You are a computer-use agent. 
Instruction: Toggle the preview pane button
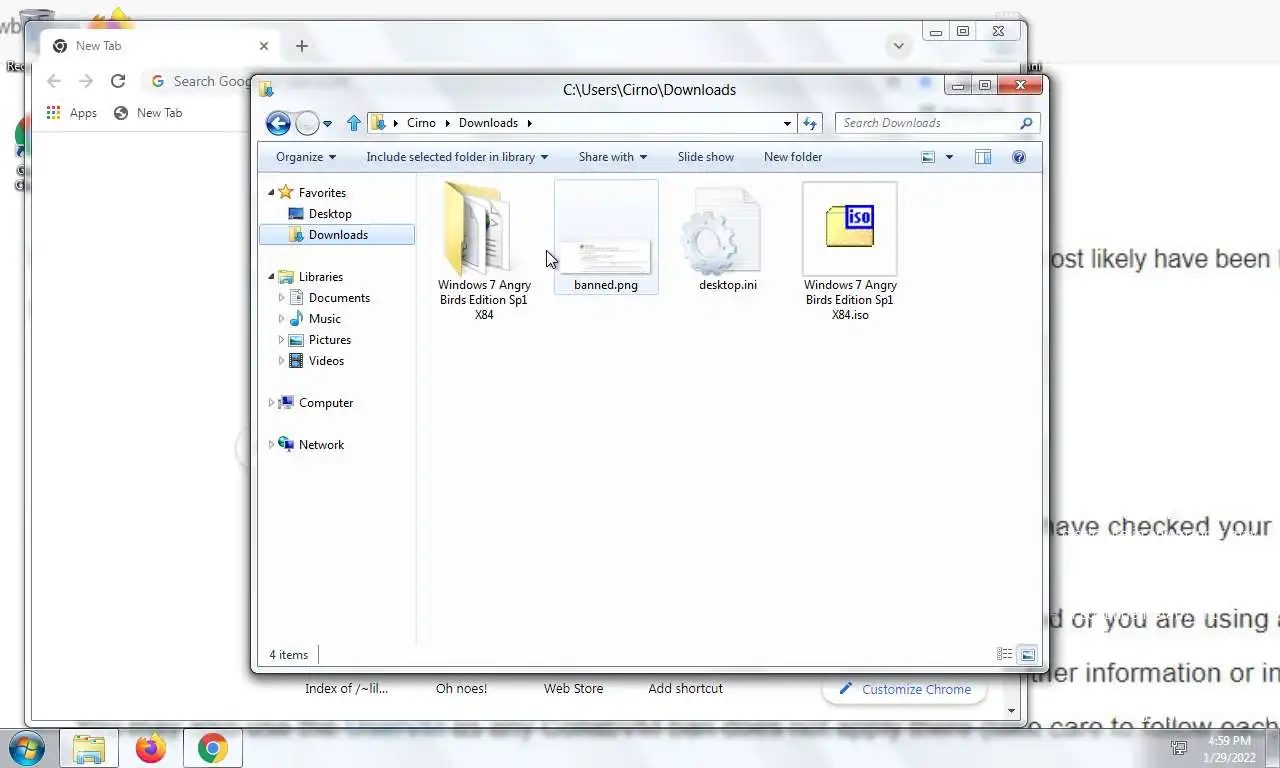pos(983,157)
